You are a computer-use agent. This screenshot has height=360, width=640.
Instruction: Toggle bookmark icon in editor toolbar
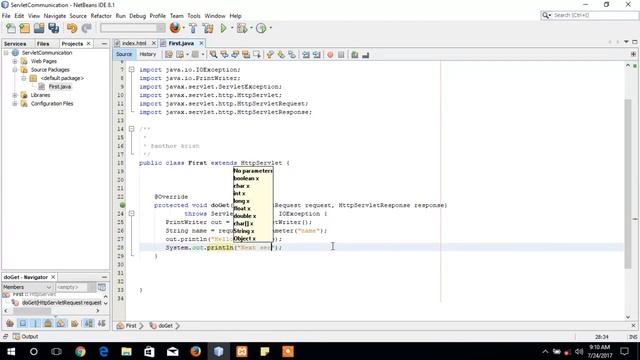click(x=292, y=55)
